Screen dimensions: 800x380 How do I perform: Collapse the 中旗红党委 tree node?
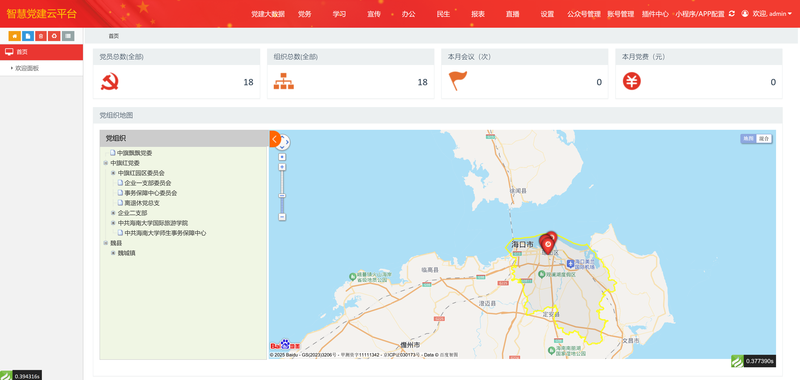pyautogui.click(x=106, y=163)
